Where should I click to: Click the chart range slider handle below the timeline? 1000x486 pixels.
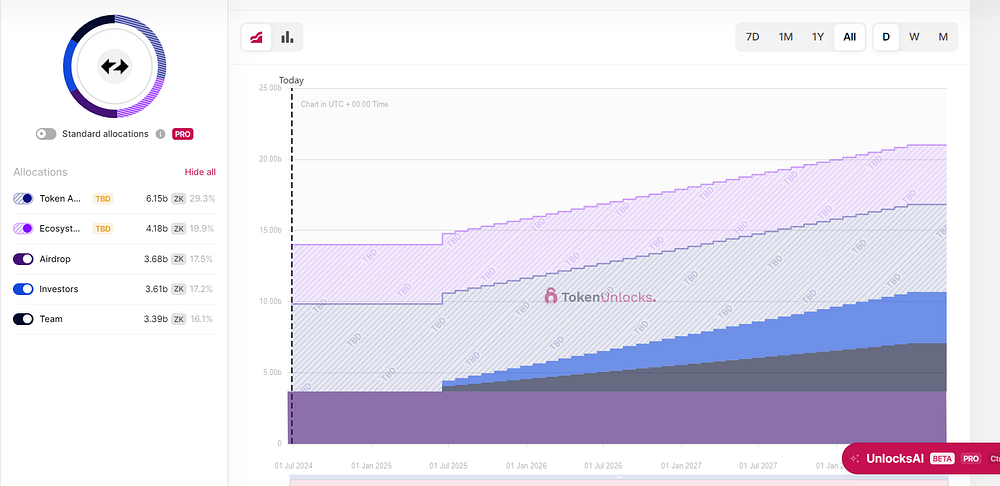pyautogui.click(x=618, y=477)
